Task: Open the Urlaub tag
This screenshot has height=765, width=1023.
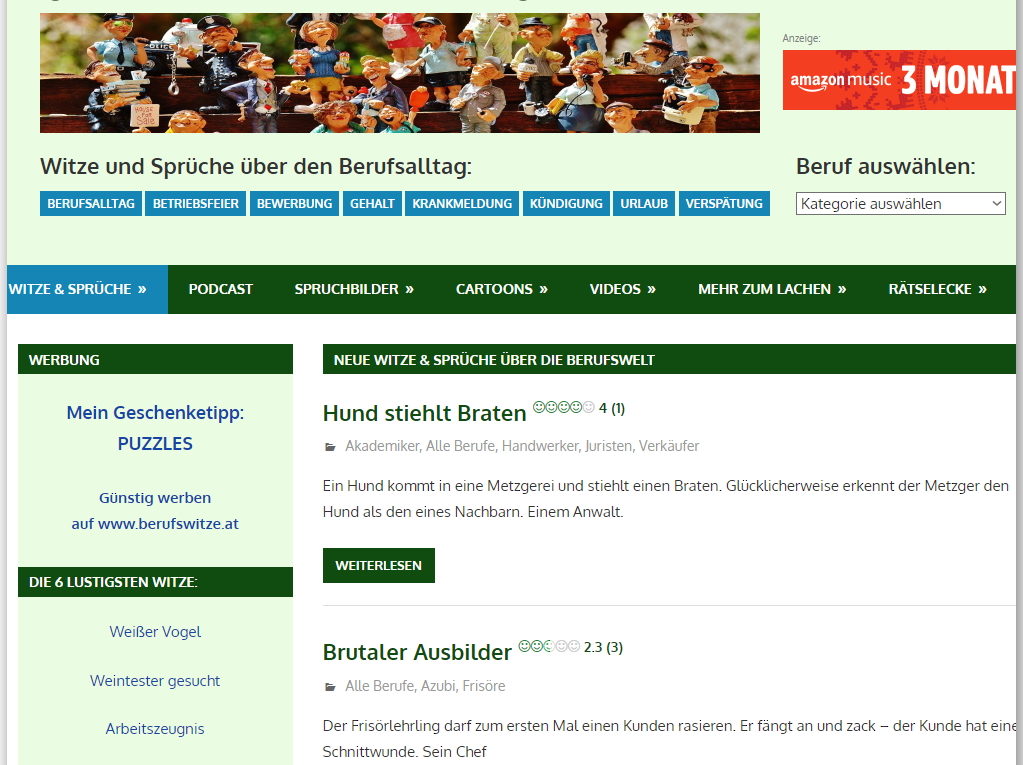Action: [x=644, y=203]
